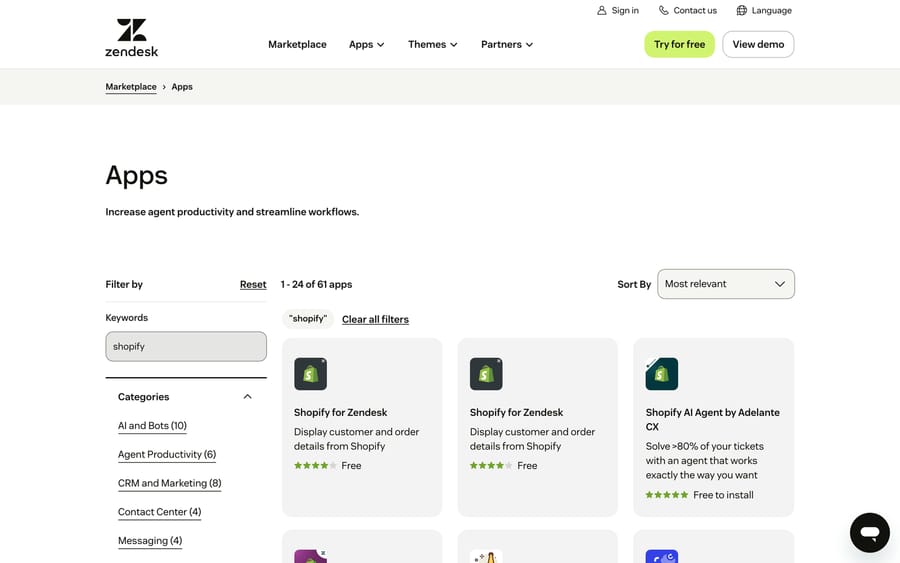Click the Keywords search field

click(x=186, y=346)
